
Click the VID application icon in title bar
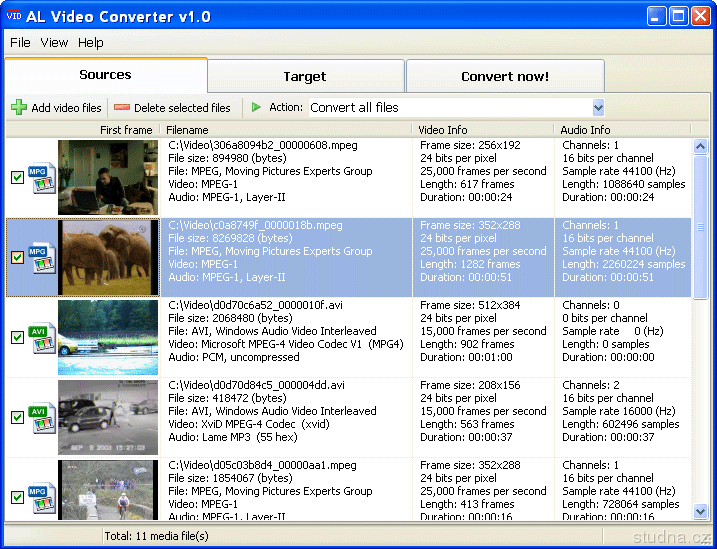point(14,16)
